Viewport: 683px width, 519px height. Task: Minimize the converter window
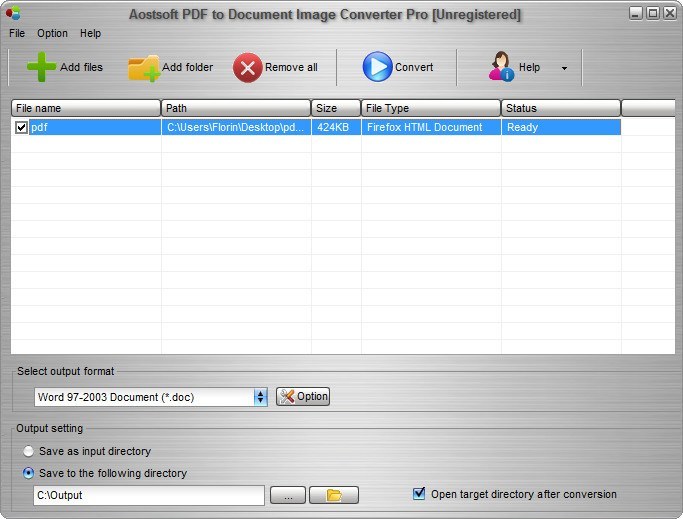[x=636, y=13]
